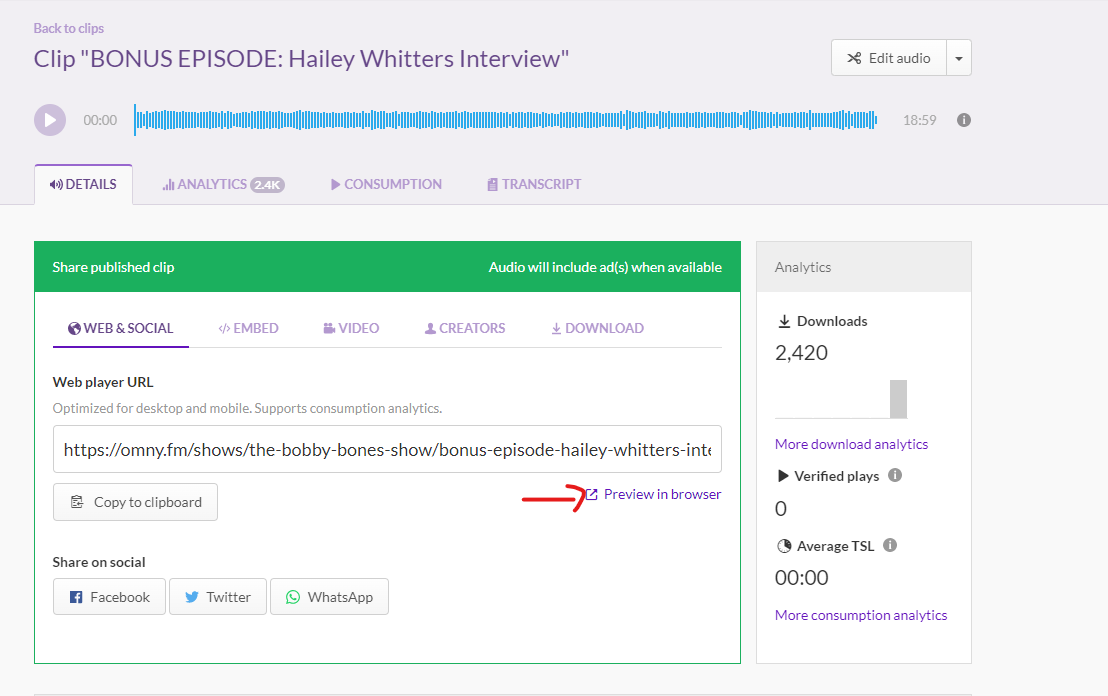Select the Embed sharing tab
The image size is (1108, 696).
[248, 328]
